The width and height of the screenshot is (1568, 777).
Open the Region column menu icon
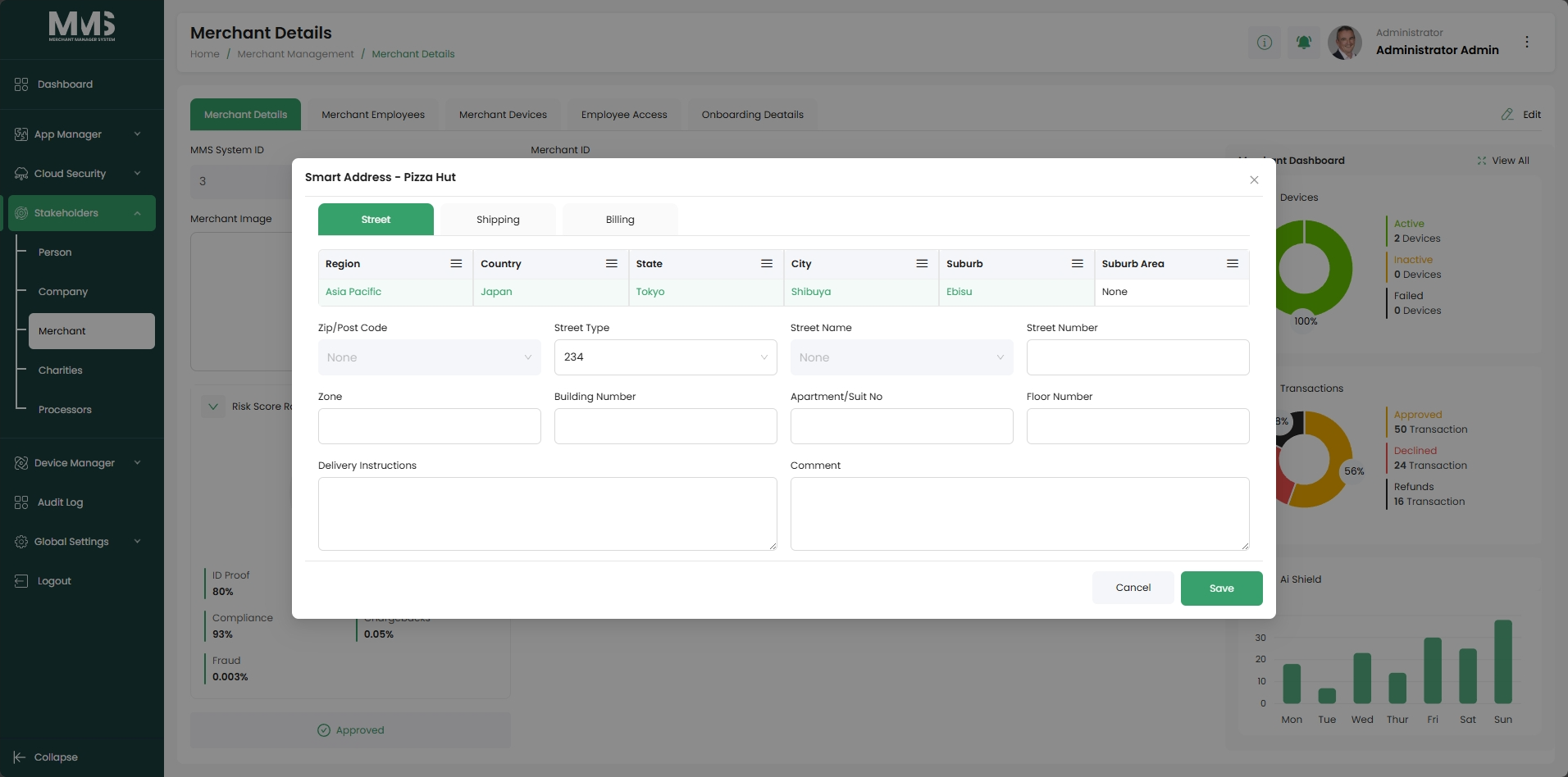[456, 264]
